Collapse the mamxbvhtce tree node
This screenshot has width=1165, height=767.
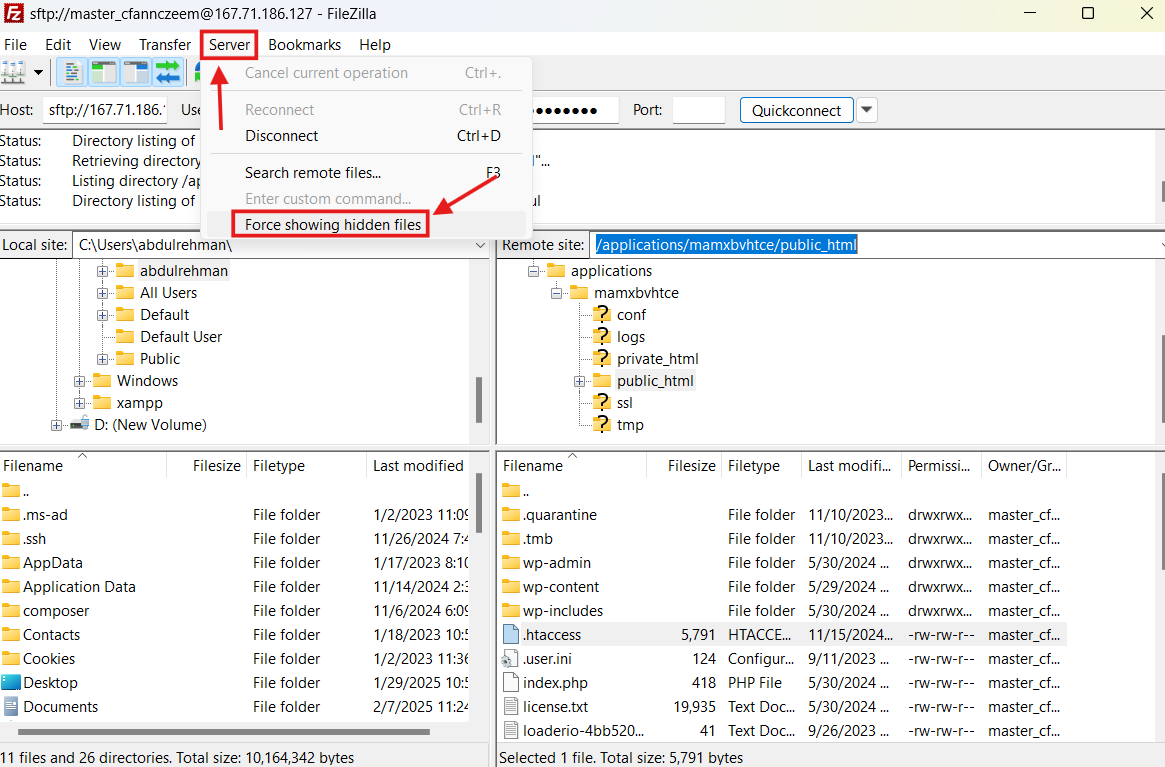click(556, 293)
